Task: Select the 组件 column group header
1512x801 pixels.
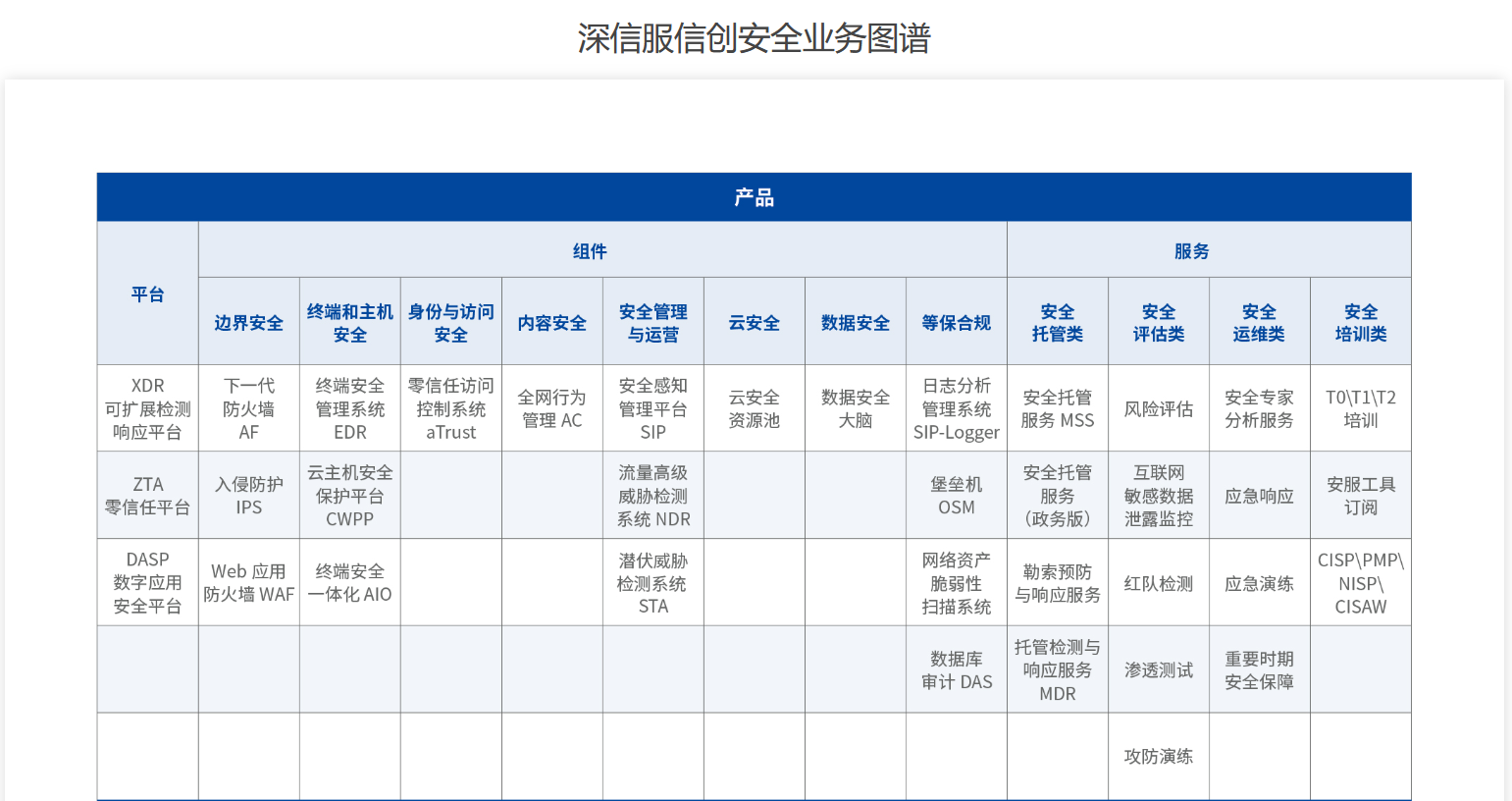Action: (x=590, y=251)
